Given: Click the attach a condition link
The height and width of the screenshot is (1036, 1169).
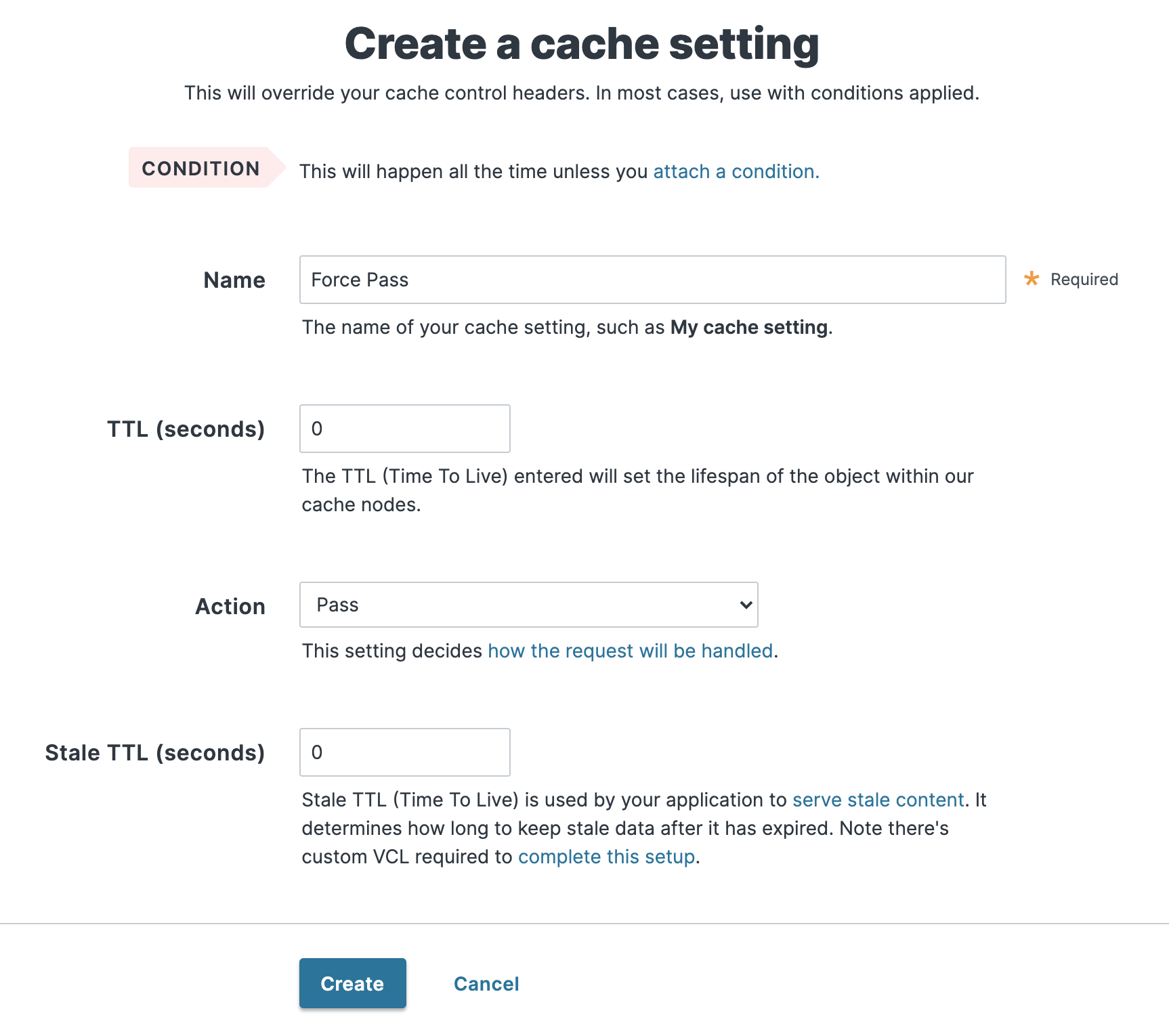Looking at the screenshot, I should click(x=734, y=171).
